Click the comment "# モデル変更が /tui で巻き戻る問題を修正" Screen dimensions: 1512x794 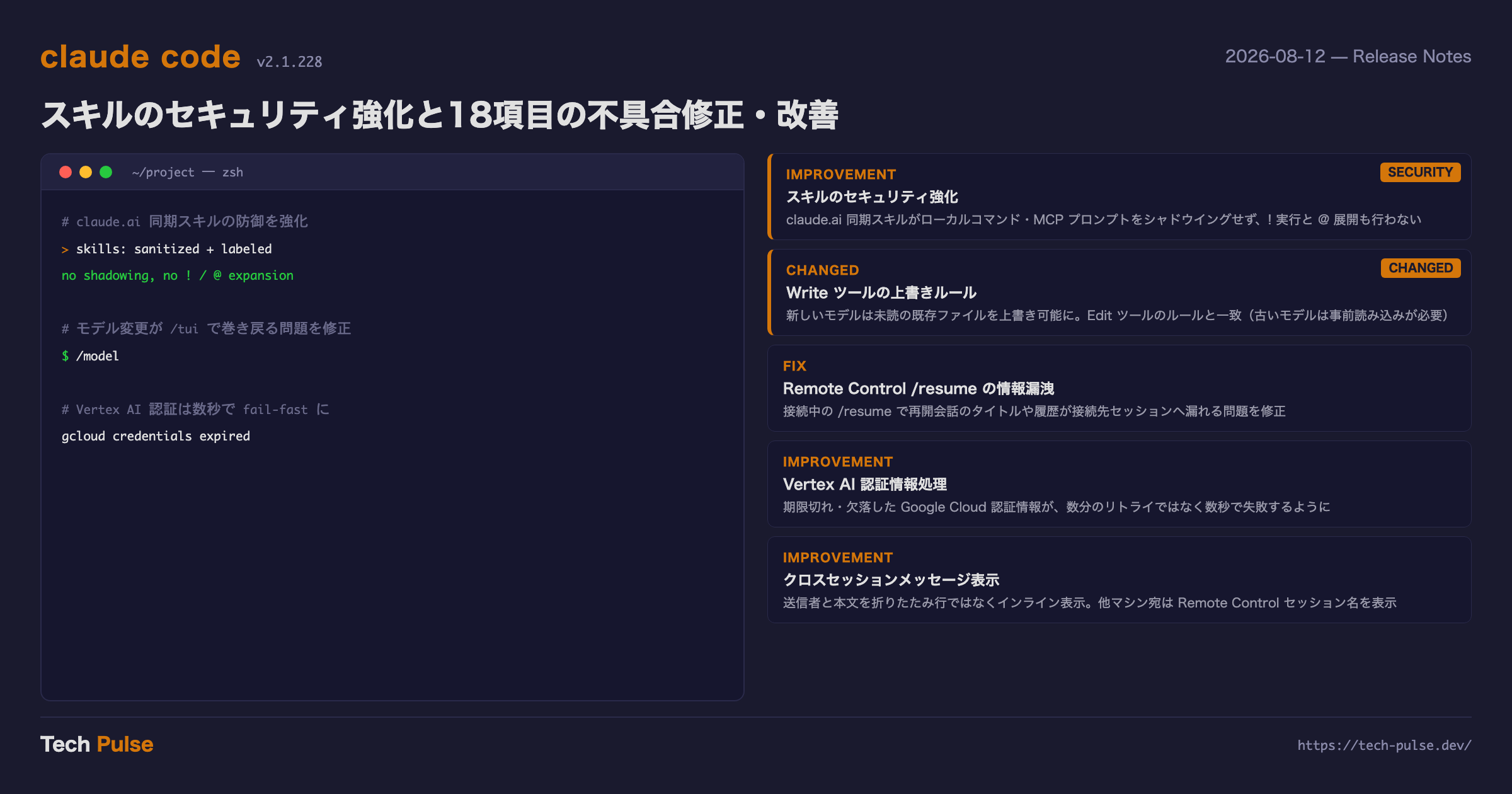[206, 328]
